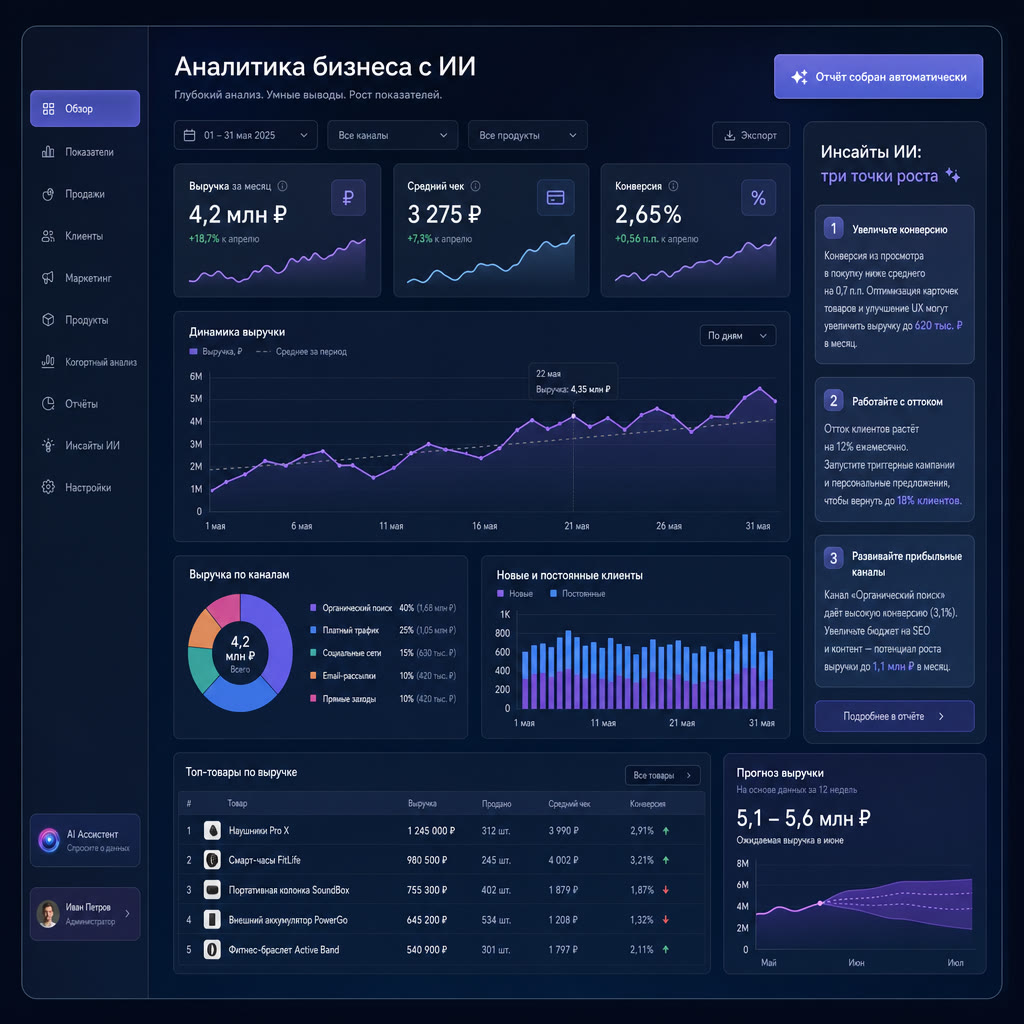1024x1024 pixels.
Task: Open AI Ассистент orb icon
Action: click(49, 840)
